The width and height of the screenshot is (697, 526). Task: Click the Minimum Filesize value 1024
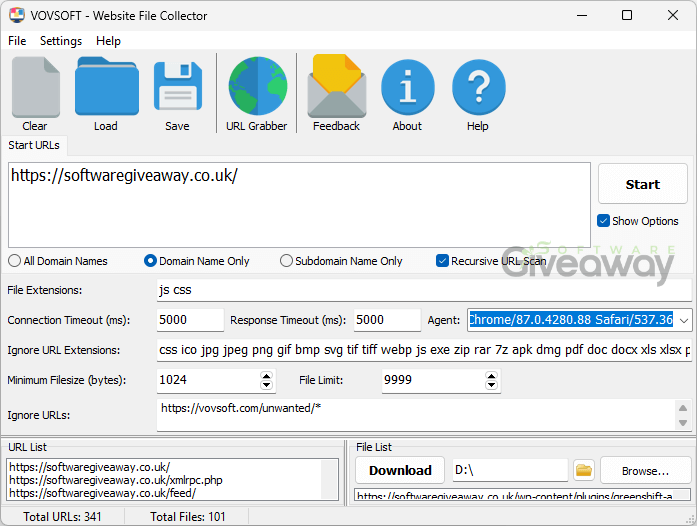(x=173, y=380)
